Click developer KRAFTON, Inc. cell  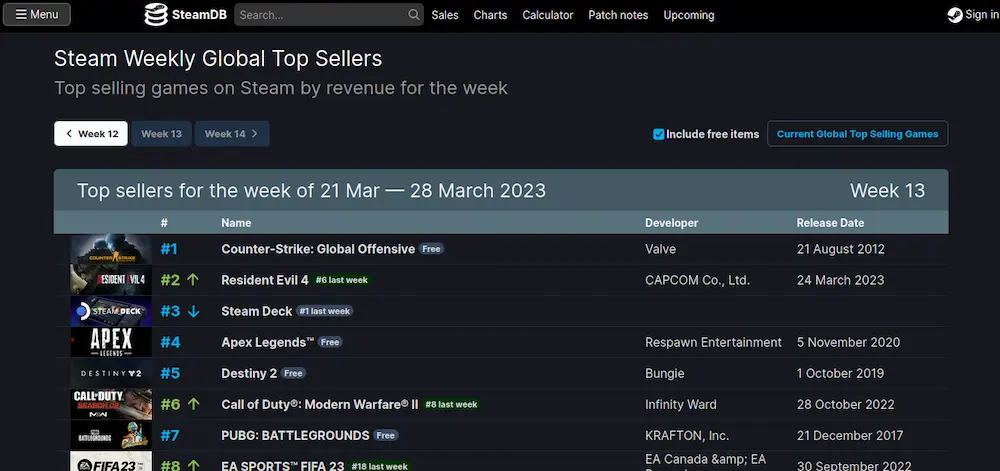point(687,436)
